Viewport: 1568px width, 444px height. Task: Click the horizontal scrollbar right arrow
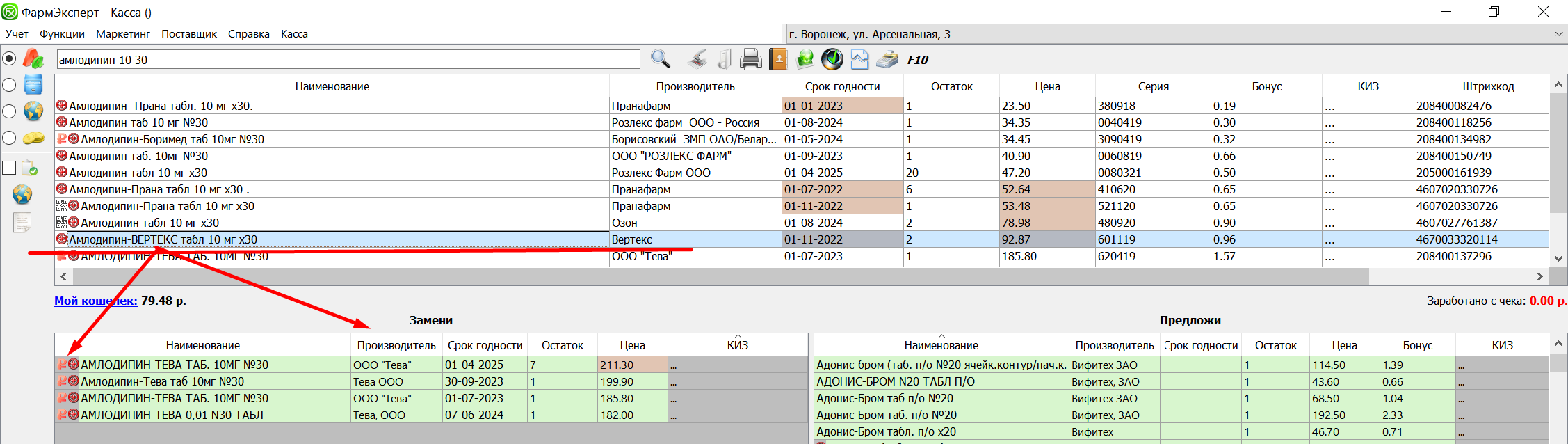1539,276
